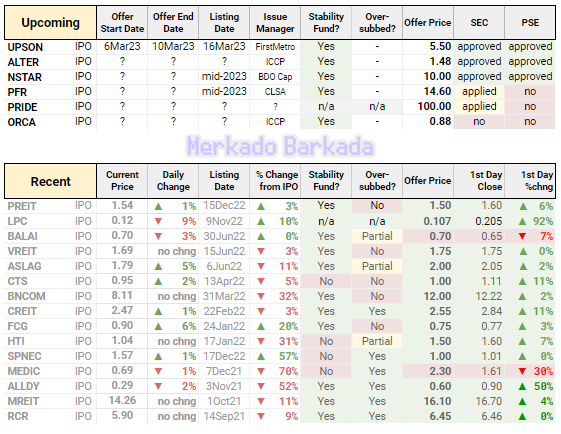The image size is (561, 434).
Task: Select the MREIT ticker cell
Action: 23,401
